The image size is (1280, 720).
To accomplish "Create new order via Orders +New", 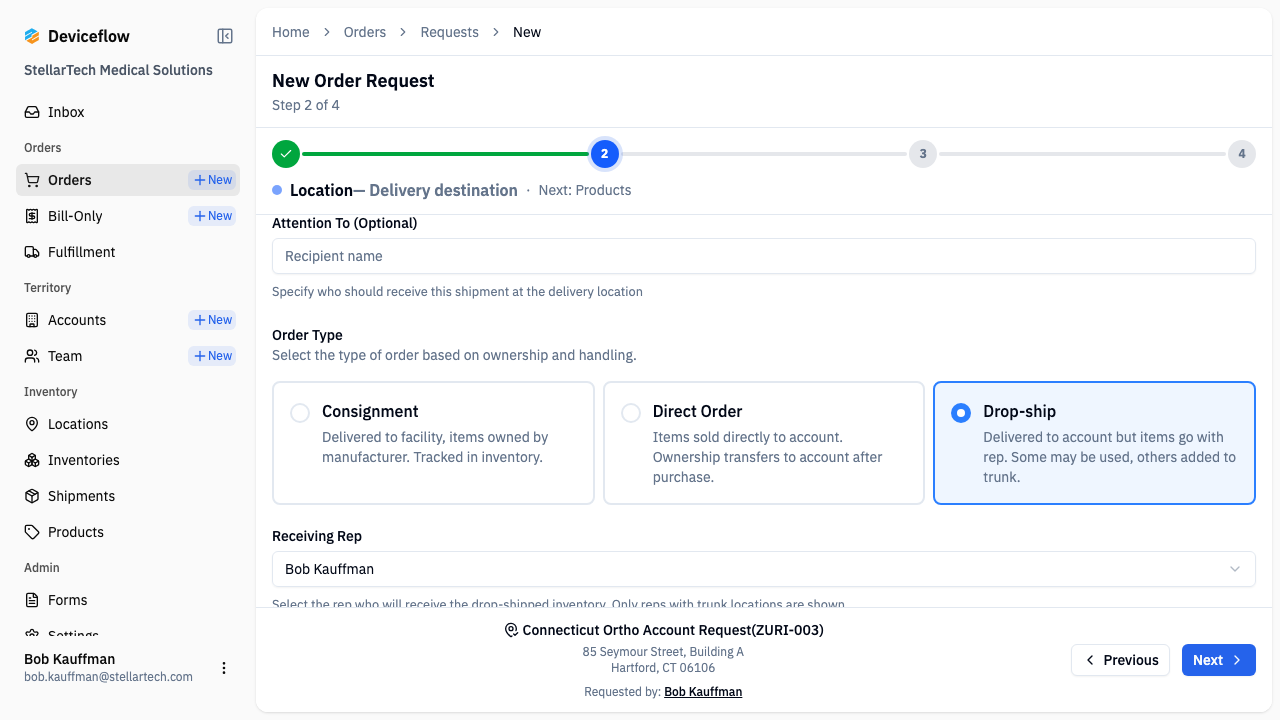I will [x=212, y=180].
